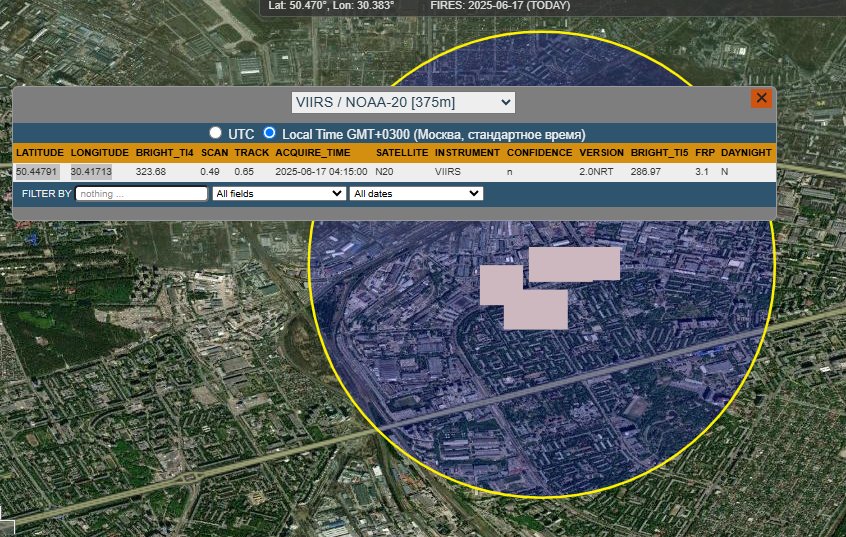
Task: Click the lower fire detection pixel
Action: click(536, 309)
